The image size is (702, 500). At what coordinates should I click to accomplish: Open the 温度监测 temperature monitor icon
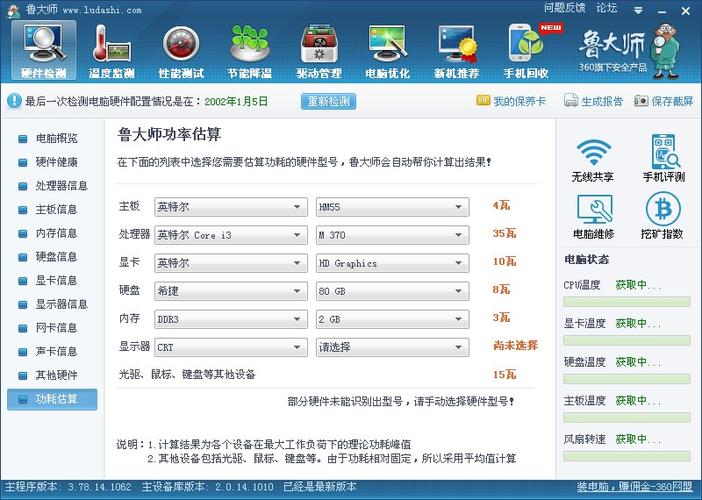pos(111,51)
